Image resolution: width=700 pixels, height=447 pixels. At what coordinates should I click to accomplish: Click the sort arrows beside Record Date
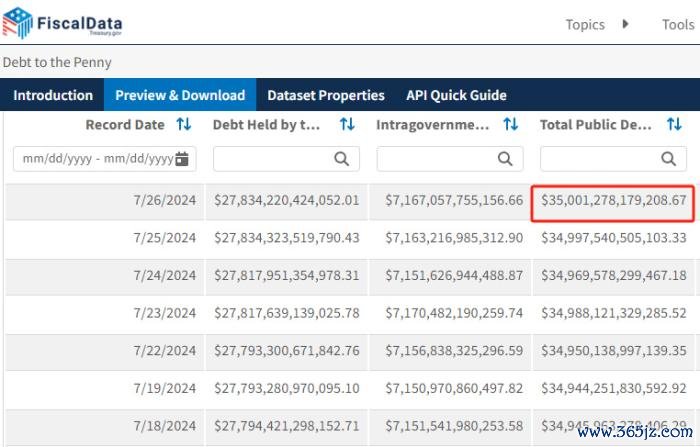183,125
